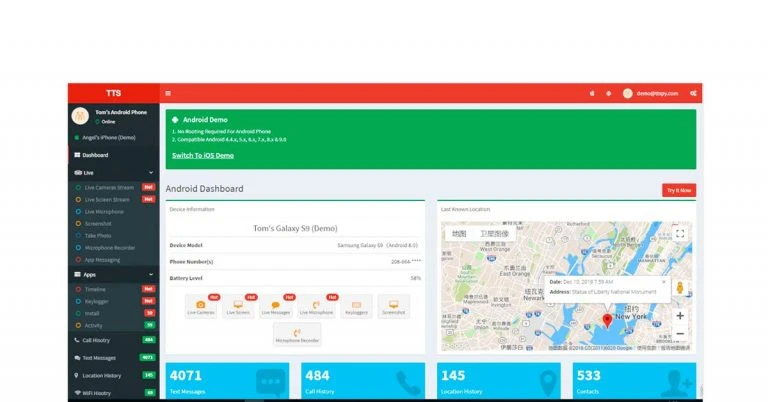Open the 4071 Text Messages summary card
768x402 pixels.
tap(230, 382)
